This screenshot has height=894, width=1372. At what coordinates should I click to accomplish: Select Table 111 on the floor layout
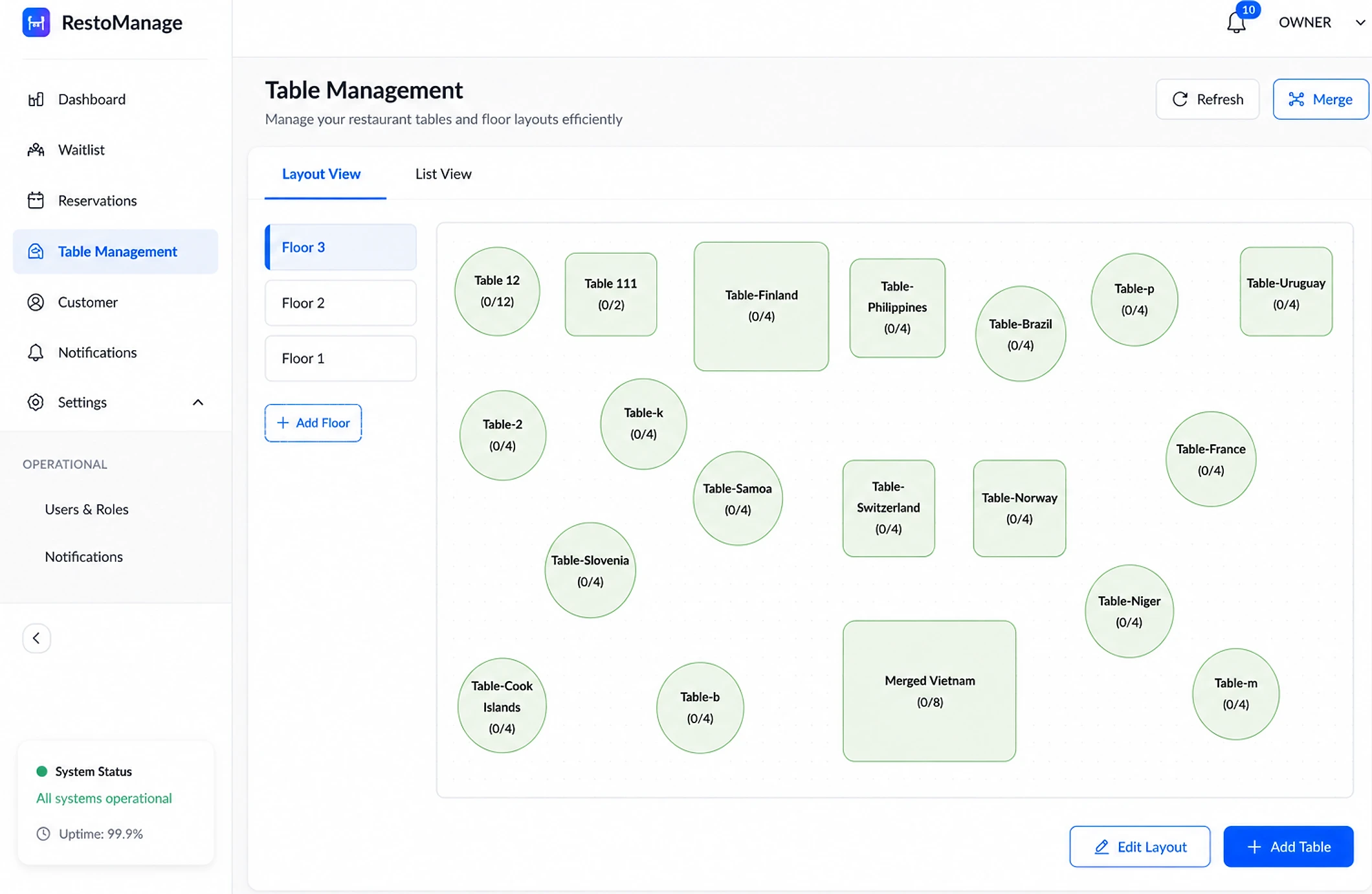click(x=611, y=294)
